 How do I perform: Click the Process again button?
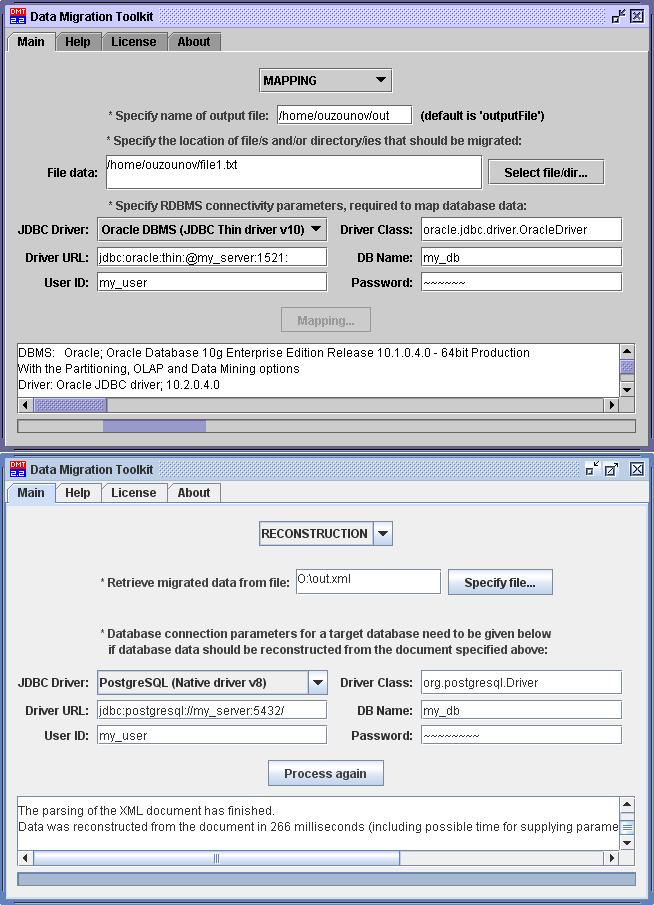325,773
